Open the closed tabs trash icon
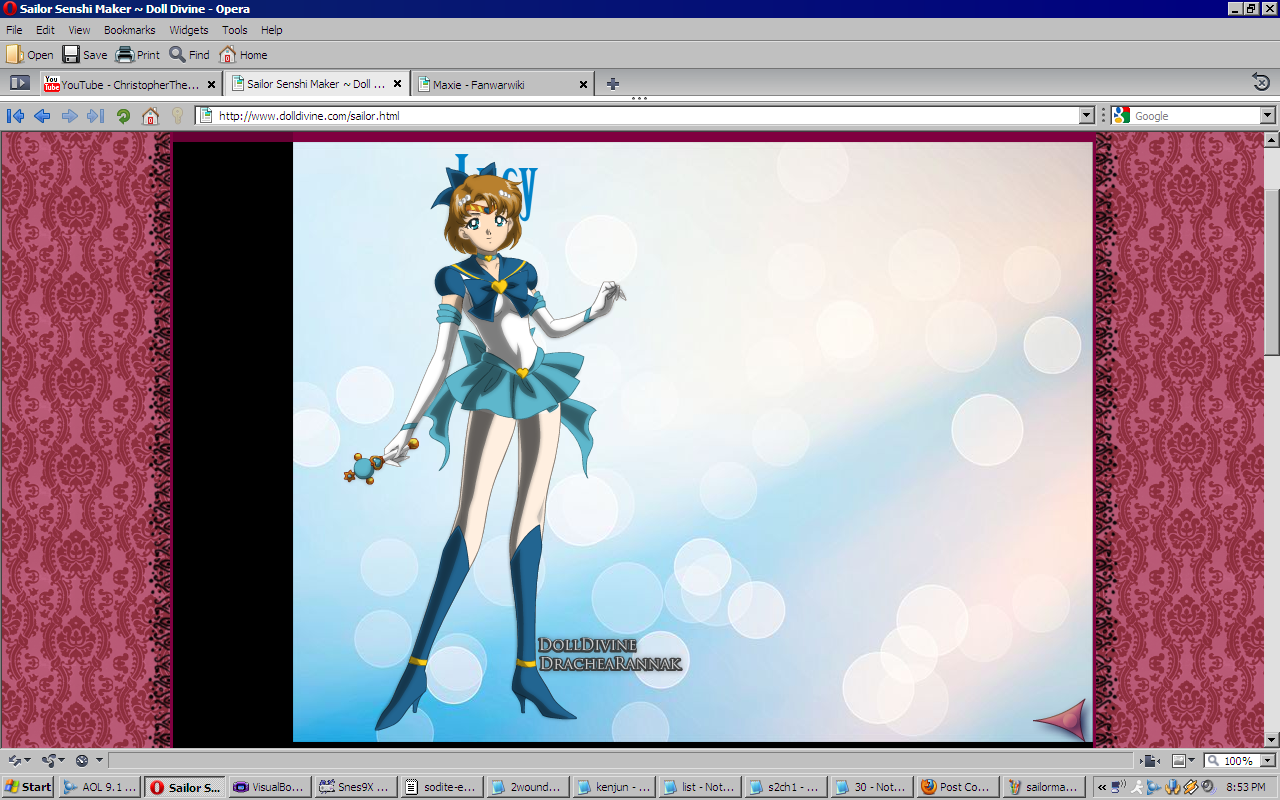 pyautogui.click(x=1261, y=82)
